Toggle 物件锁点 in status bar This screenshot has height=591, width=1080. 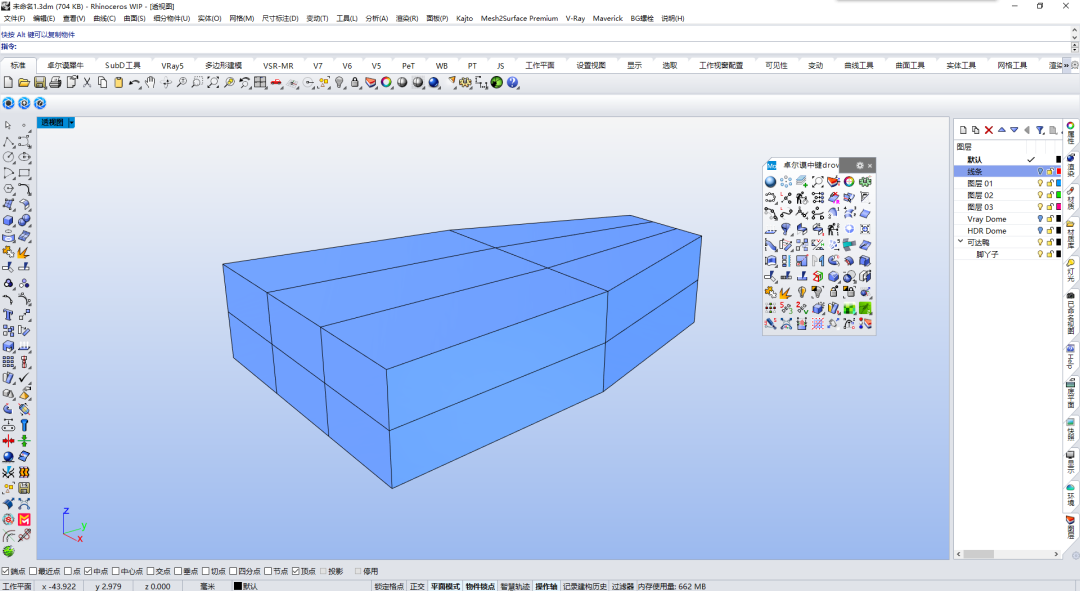pos(480,586)
